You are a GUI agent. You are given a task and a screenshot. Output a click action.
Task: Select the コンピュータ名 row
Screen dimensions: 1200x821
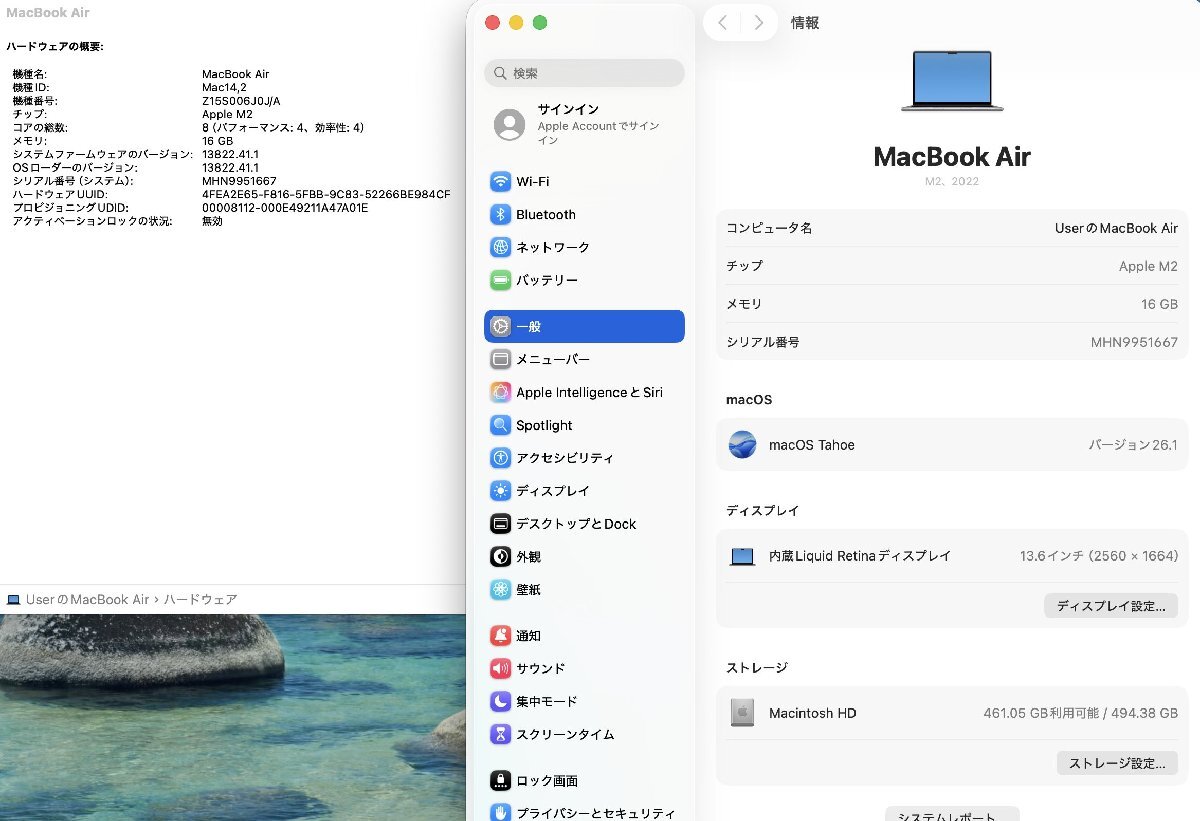(x=952, y=228)
